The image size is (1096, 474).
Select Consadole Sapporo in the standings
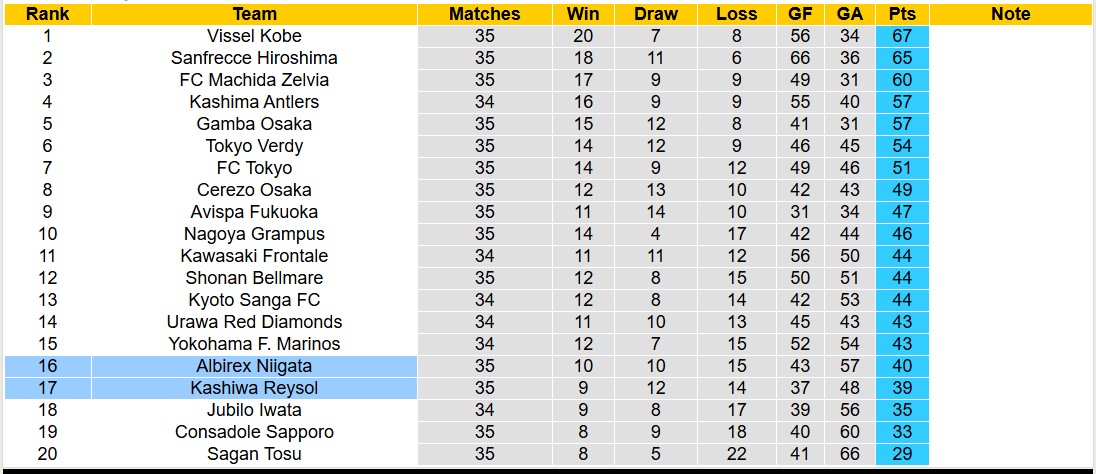click(254, 432)
